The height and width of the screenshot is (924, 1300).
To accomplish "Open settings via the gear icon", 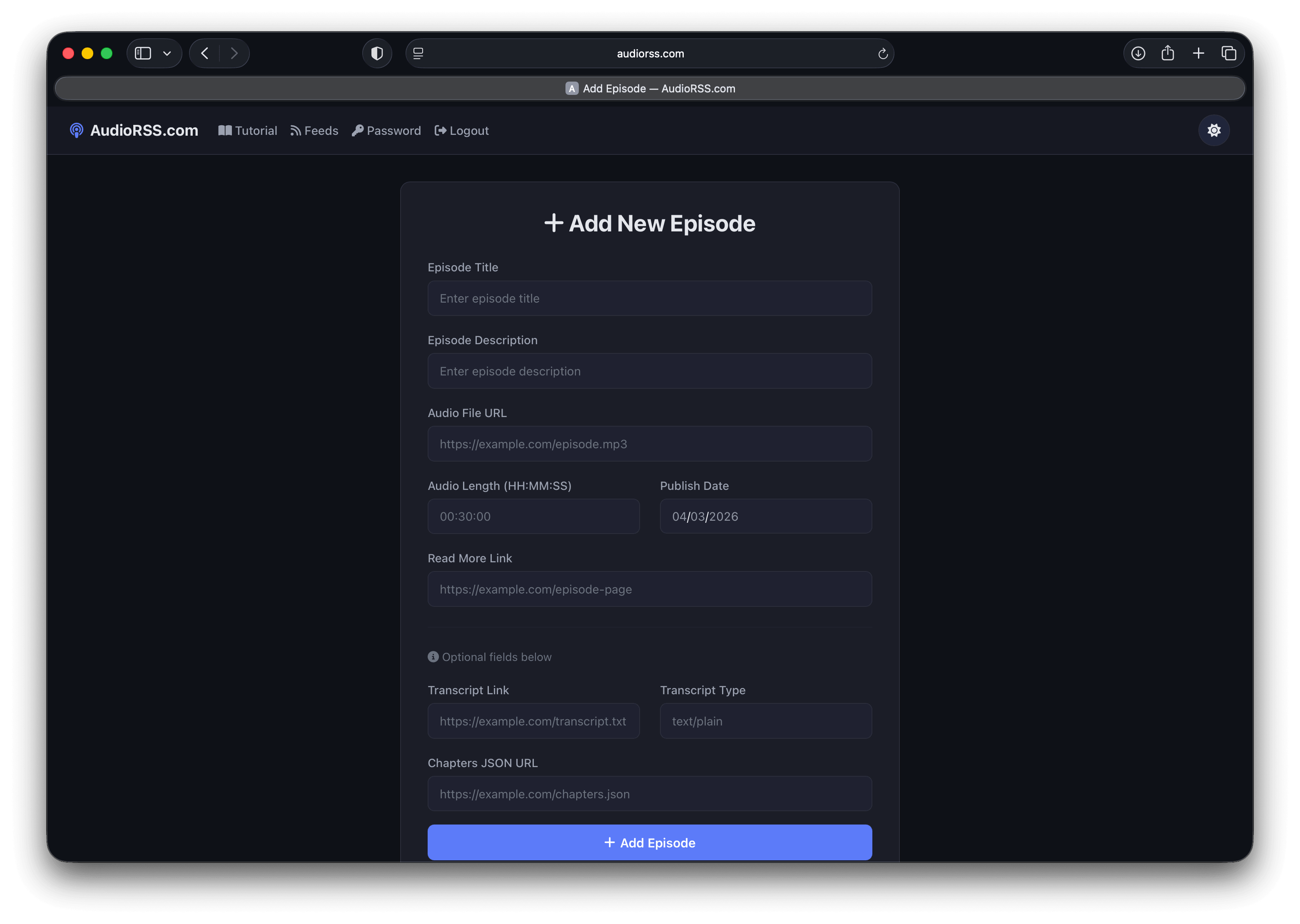I will coord(1214,130).
